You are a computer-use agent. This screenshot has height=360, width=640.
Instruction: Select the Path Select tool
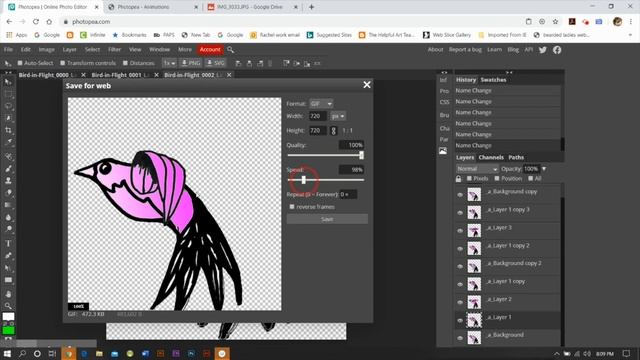click(x=8, y=268)
